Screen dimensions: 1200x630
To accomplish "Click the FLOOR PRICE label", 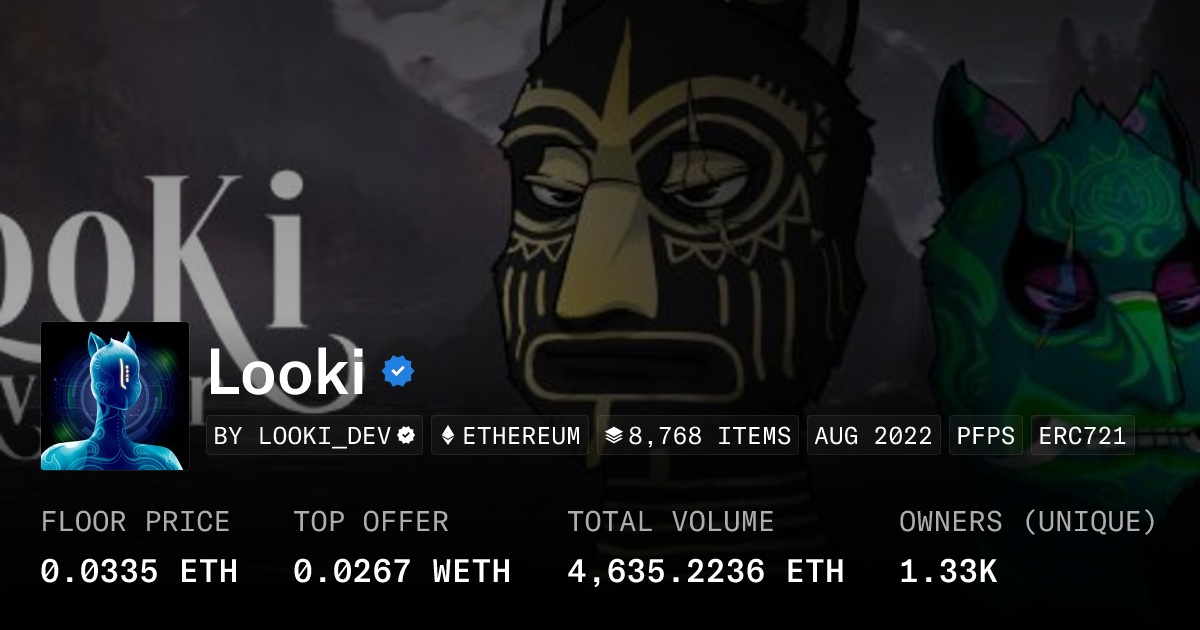I will click(x=135, y=522).
